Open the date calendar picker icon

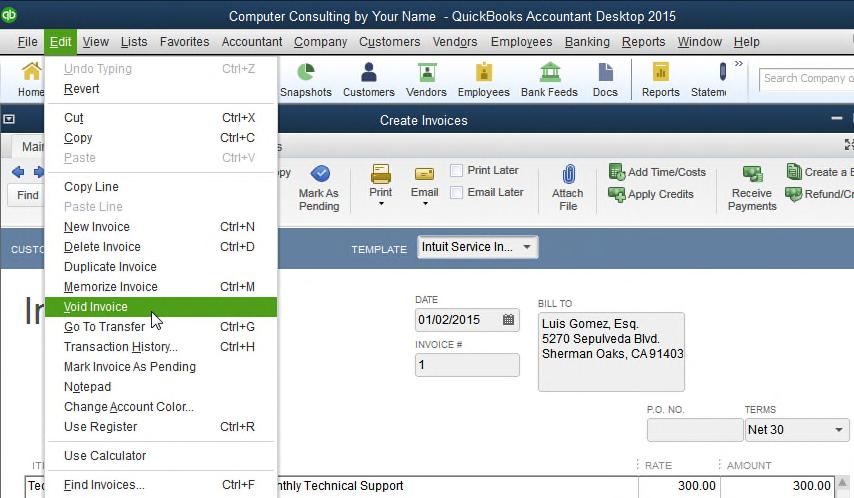[508, 319]
